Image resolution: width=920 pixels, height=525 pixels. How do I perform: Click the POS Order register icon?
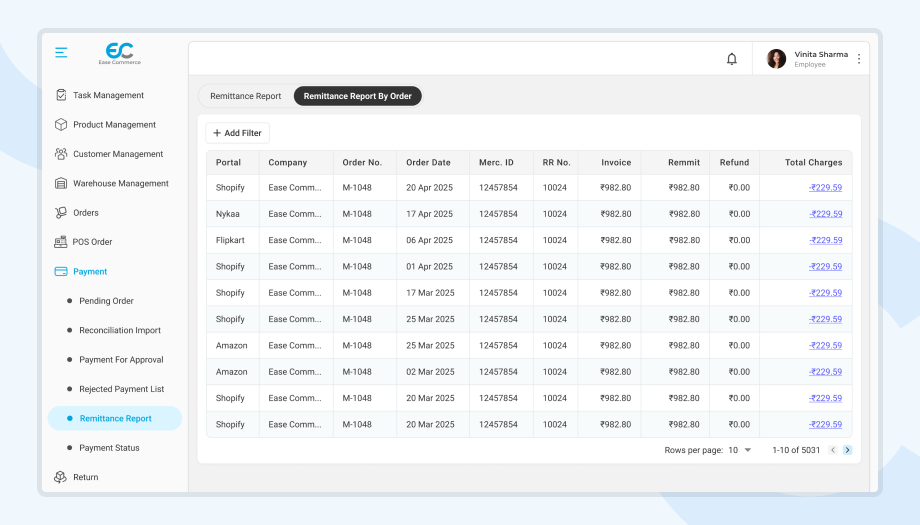(60, 242)
